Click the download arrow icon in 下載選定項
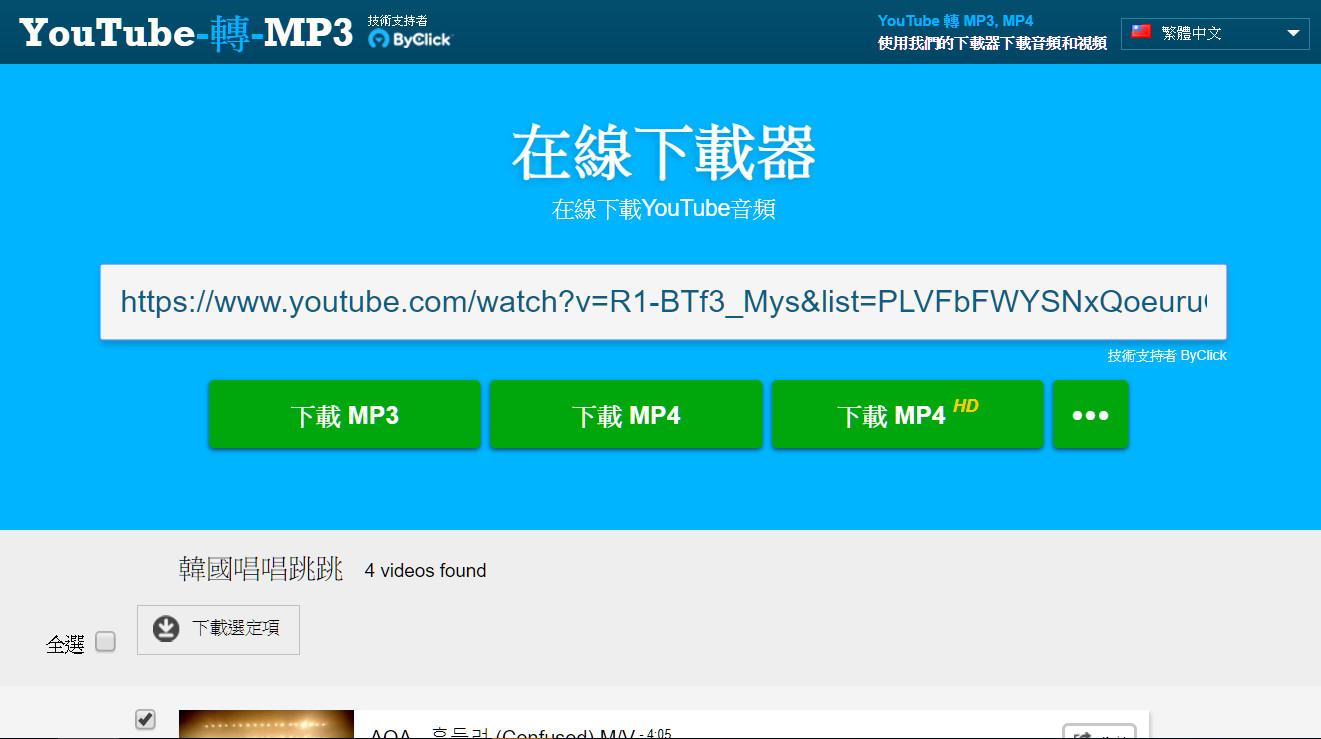Screen dimensions: 1321x739 coord(166,629)
